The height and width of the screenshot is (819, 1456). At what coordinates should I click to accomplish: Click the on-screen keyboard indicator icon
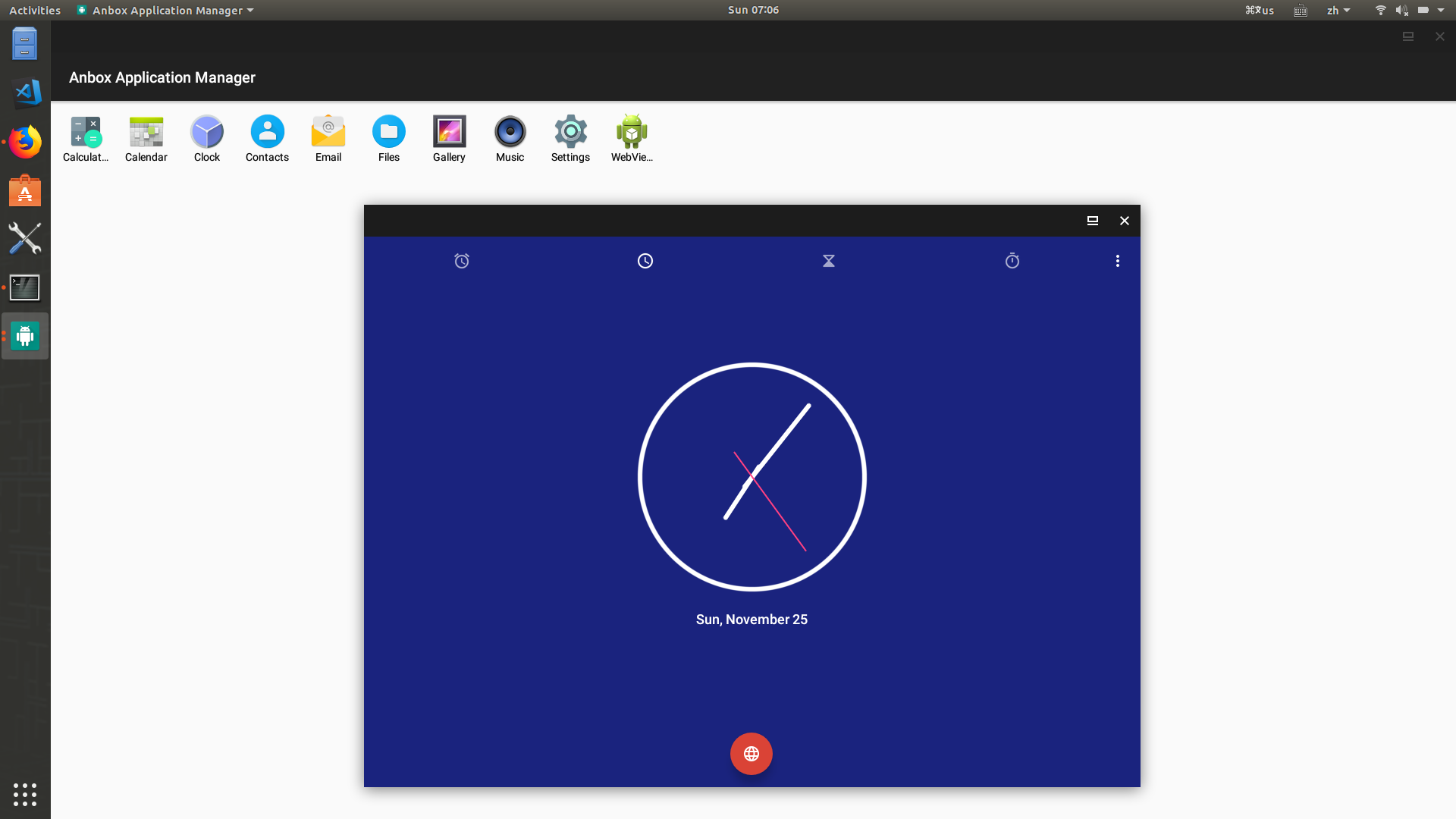[x=1301, y=10]
